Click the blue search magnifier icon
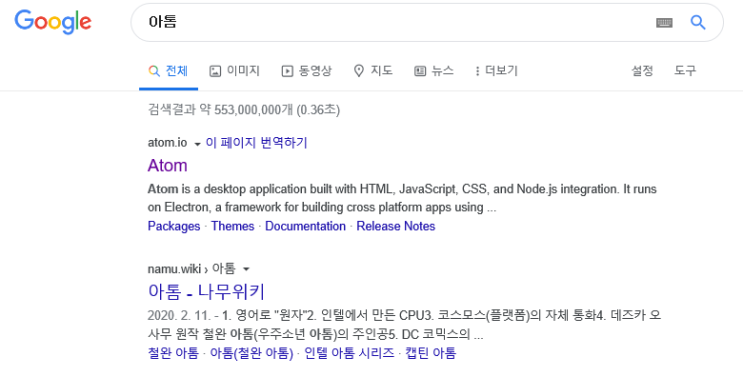This screenshot has height=377, width=743. pos(698,22)
